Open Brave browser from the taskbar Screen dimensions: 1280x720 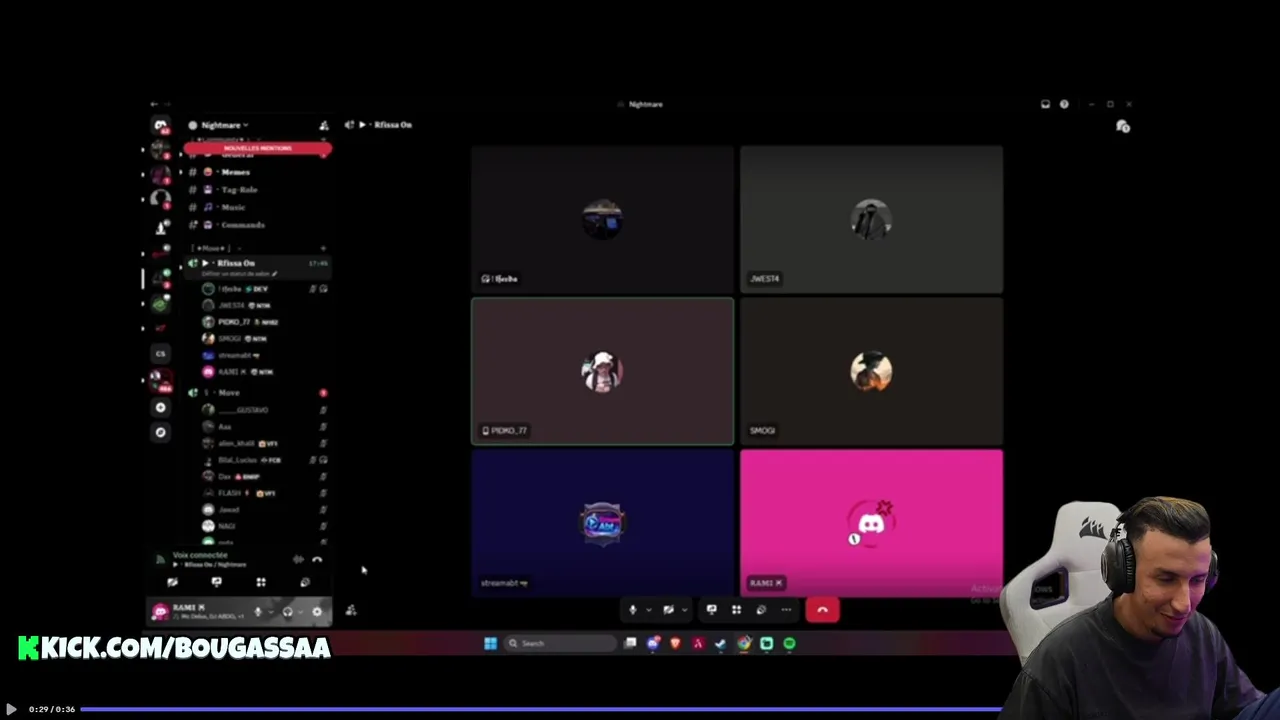[x=675, y=644]
